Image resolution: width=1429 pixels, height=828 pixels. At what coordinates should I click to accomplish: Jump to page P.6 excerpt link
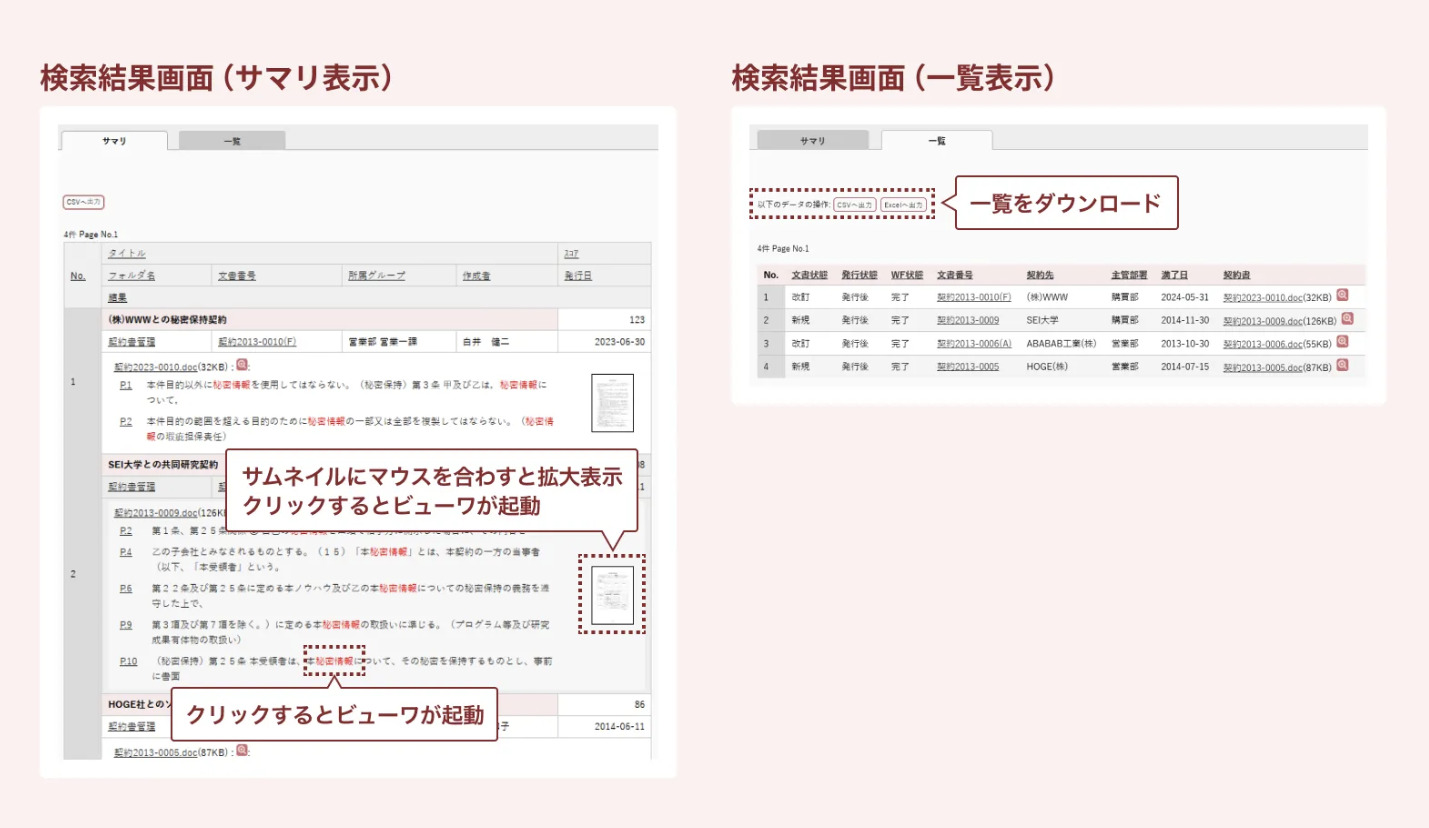(126, 588)
